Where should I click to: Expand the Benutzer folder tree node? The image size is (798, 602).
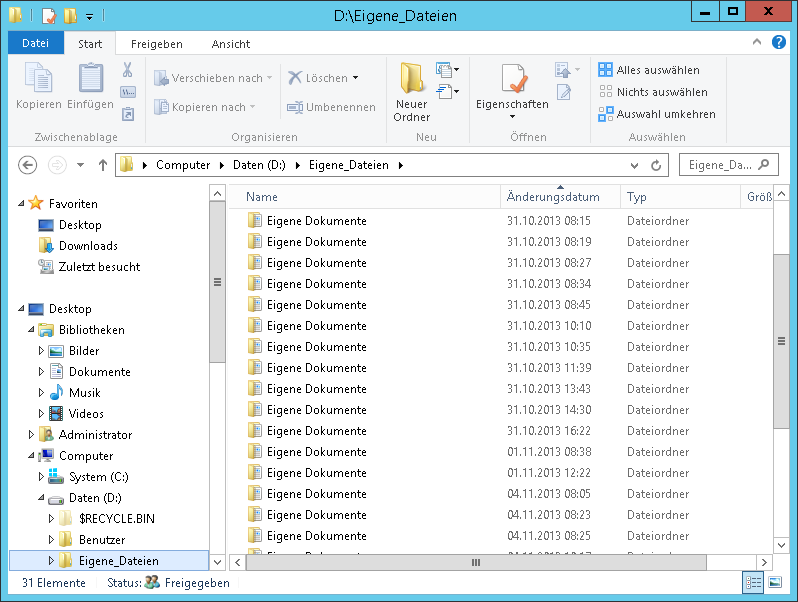point(52,540)
